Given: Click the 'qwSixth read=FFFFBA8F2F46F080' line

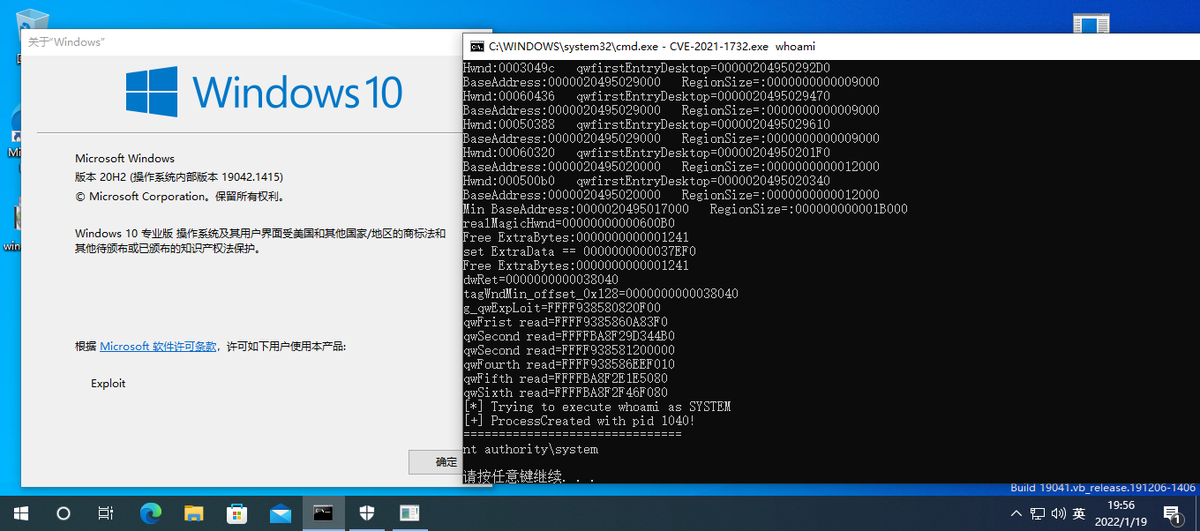Looking at the screenshot, I should pos(565,393).
